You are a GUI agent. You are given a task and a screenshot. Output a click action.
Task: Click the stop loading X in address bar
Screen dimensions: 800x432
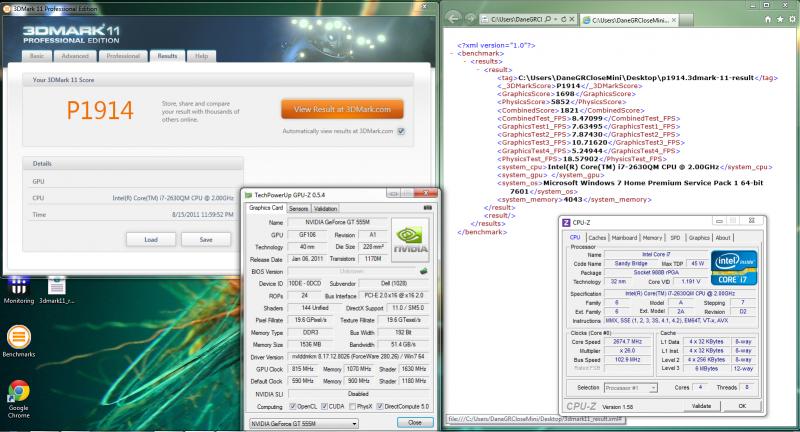click(572, 19)
